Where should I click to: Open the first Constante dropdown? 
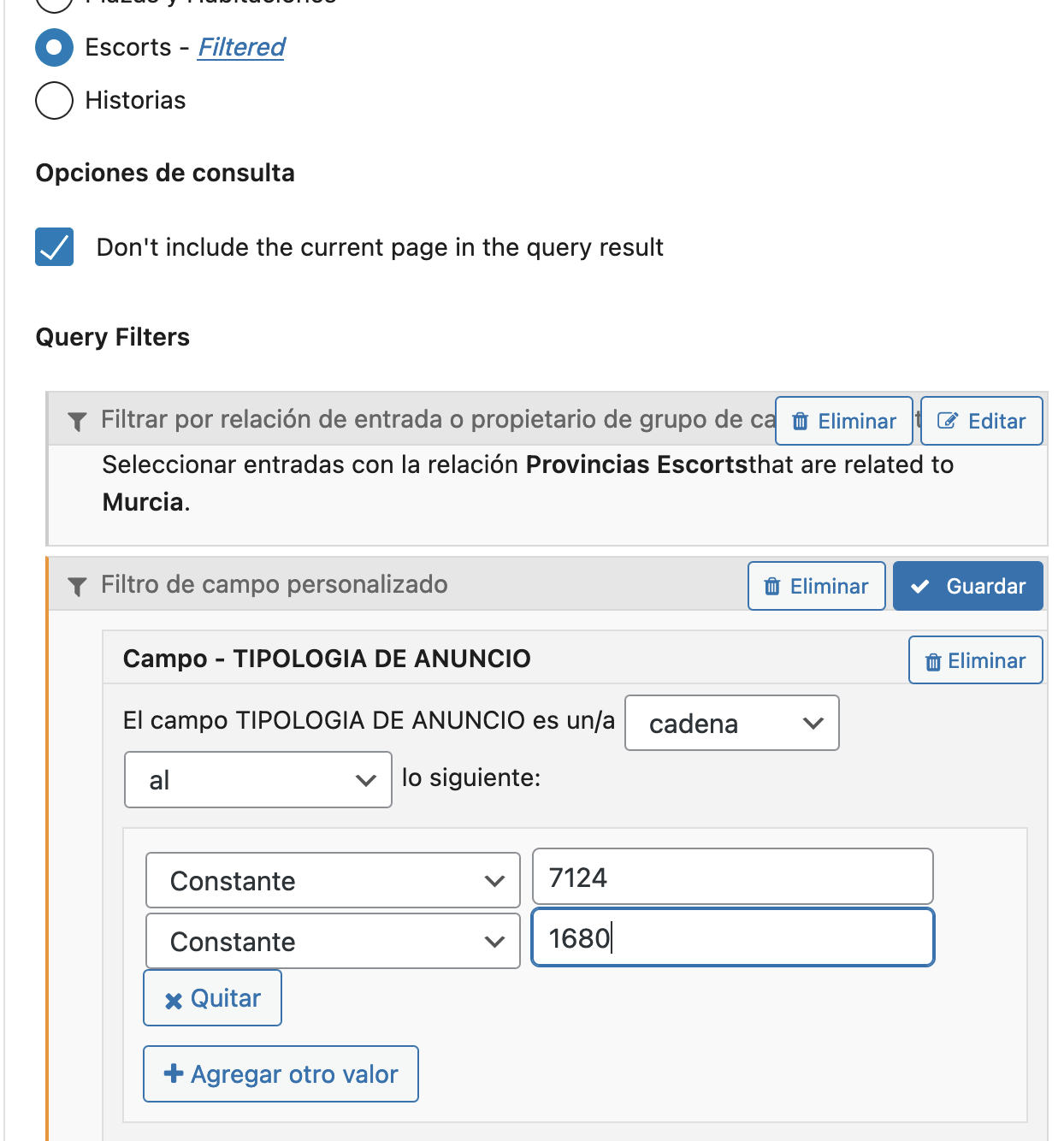[333, 880]
